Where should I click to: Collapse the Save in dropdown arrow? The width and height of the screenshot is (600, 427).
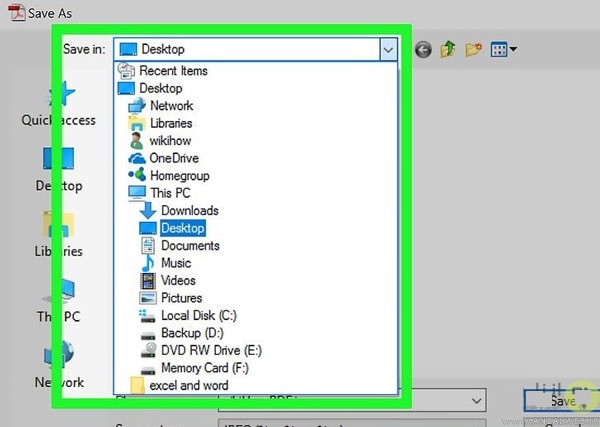point(388,49)
